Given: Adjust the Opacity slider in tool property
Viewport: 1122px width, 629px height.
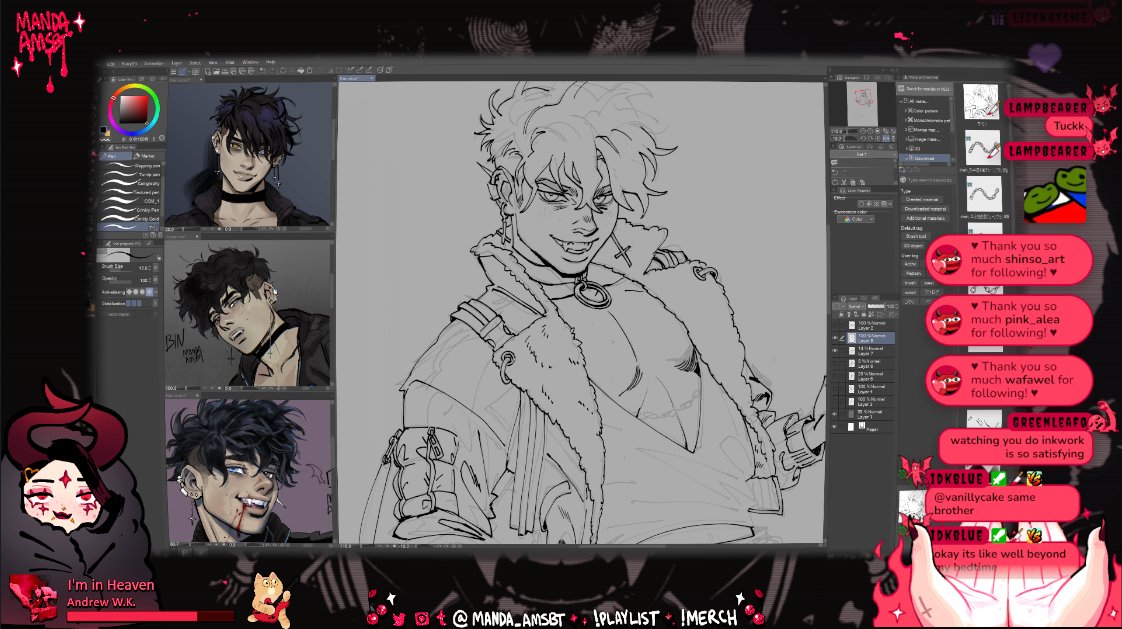Looking at the screenshot, I should click(x=121, y=282).
